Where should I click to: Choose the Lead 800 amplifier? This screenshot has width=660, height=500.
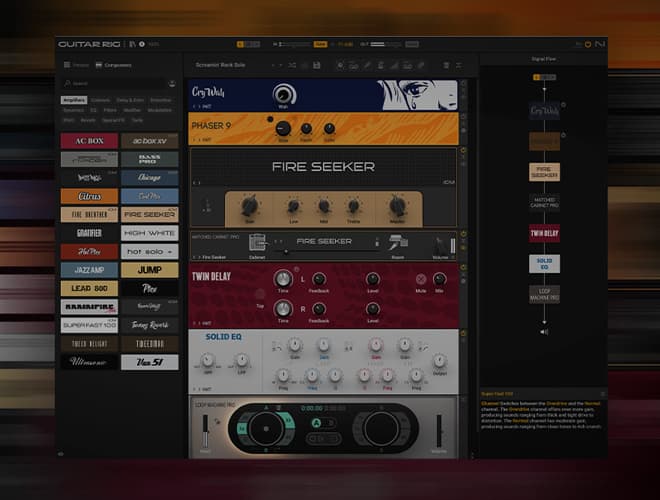click(89, 289)
